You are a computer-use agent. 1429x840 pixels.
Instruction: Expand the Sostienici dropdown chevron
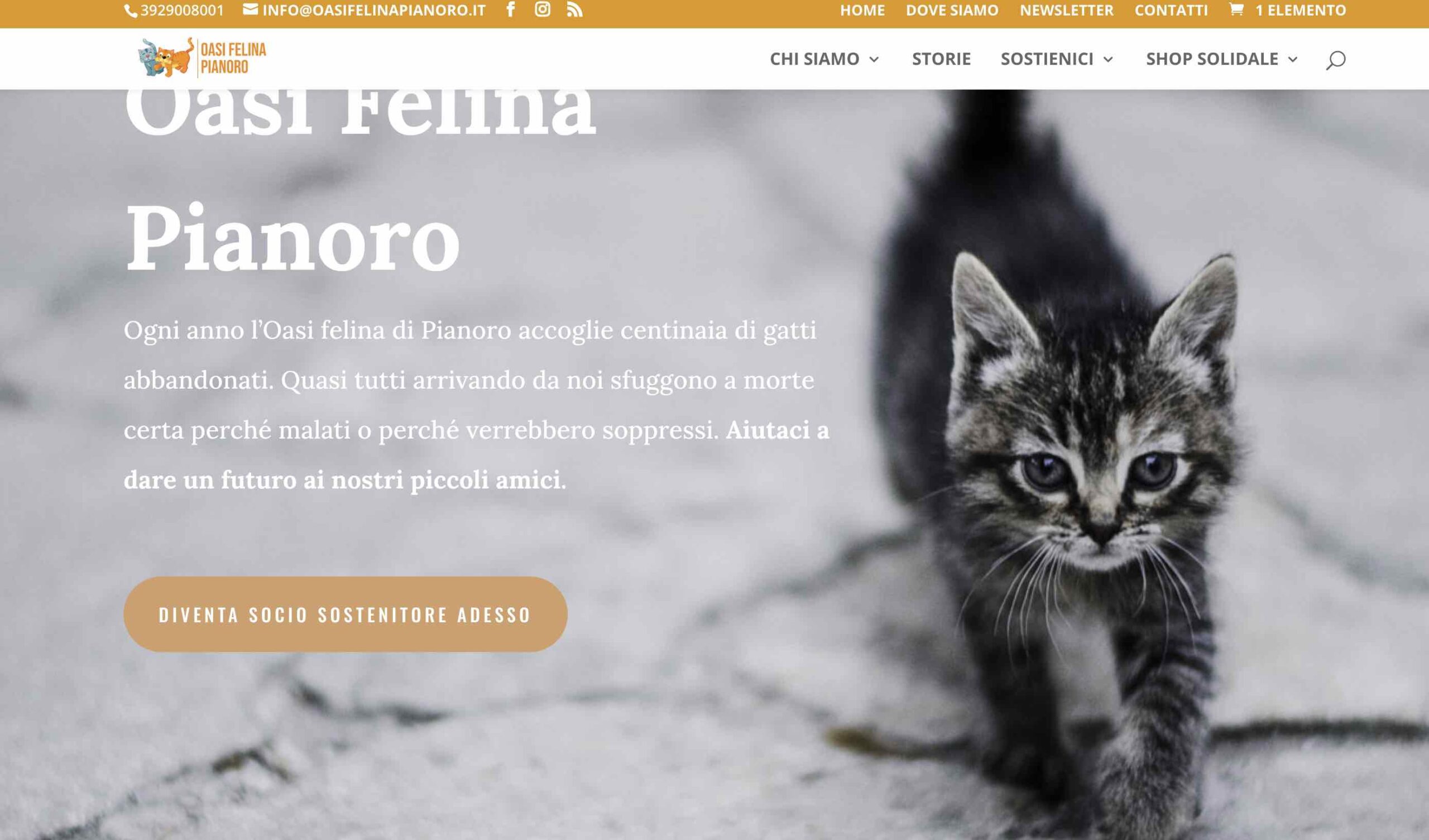[1109, 59]
